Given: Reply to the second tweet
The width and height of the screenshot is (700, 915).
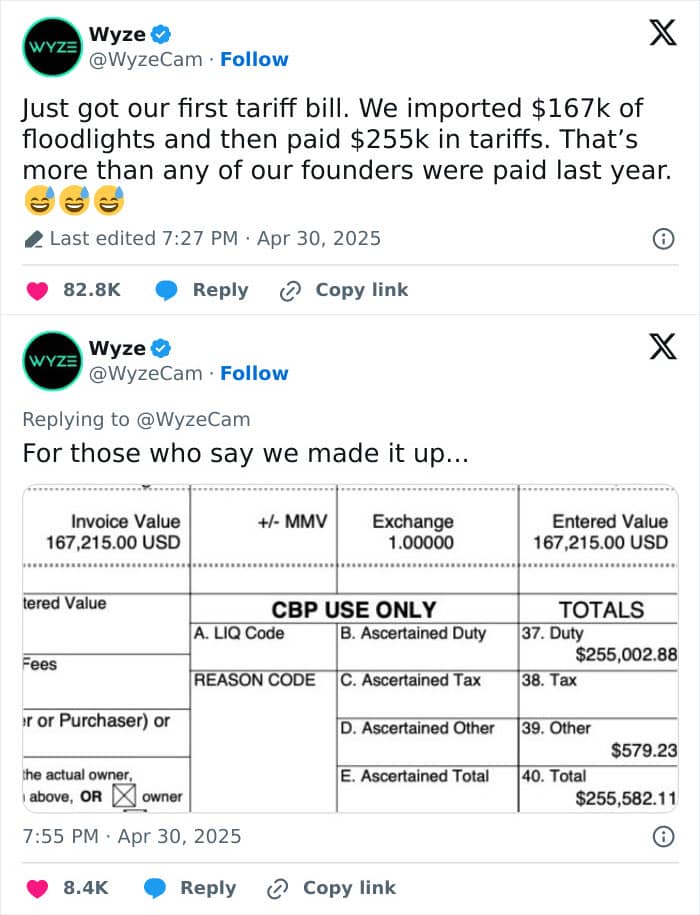Looking at the screenshot, I should coord(208,888).
